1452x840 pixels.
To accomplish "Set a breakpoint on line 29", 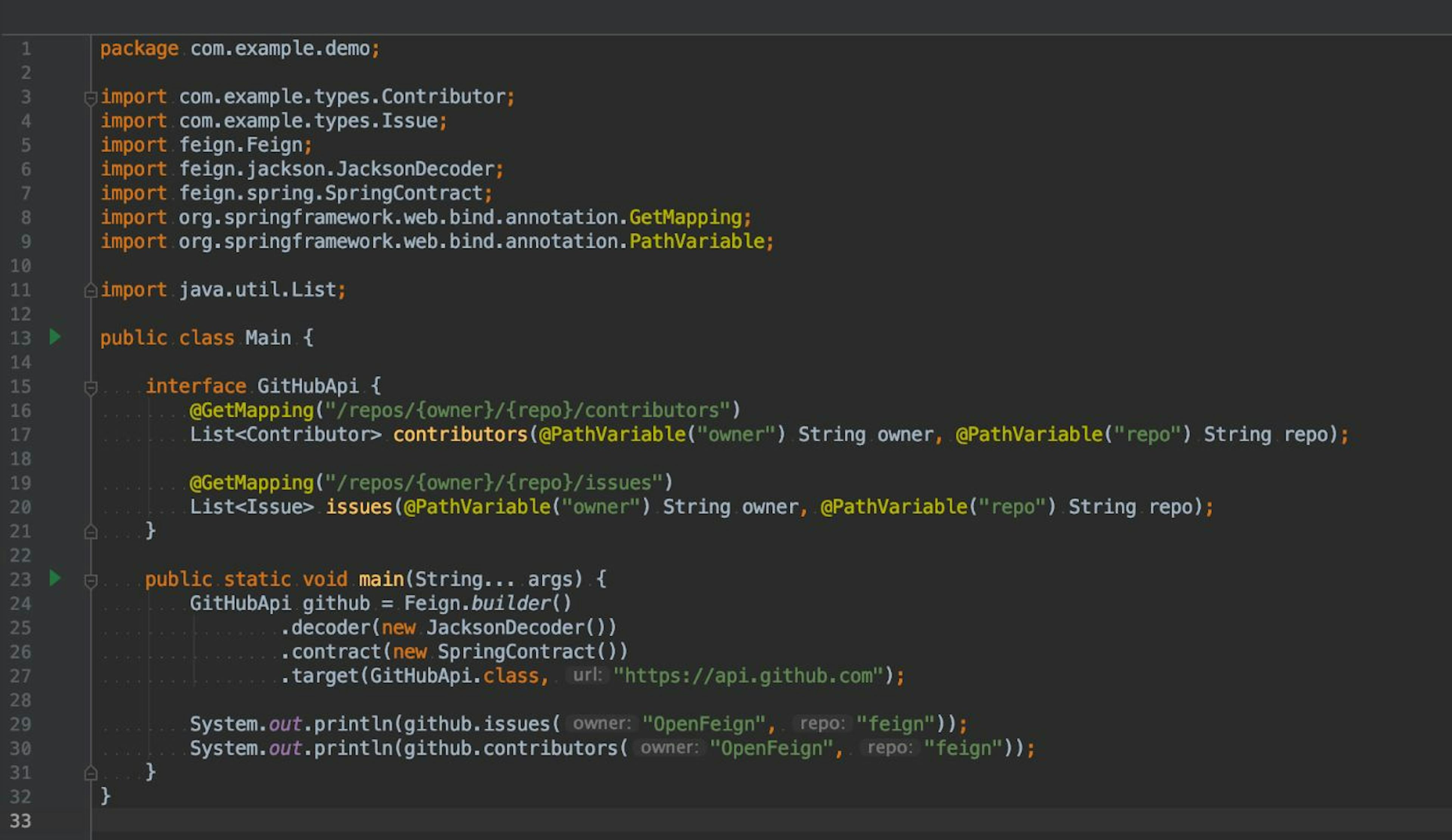I will pyautogui.click(x=69, y=724).
